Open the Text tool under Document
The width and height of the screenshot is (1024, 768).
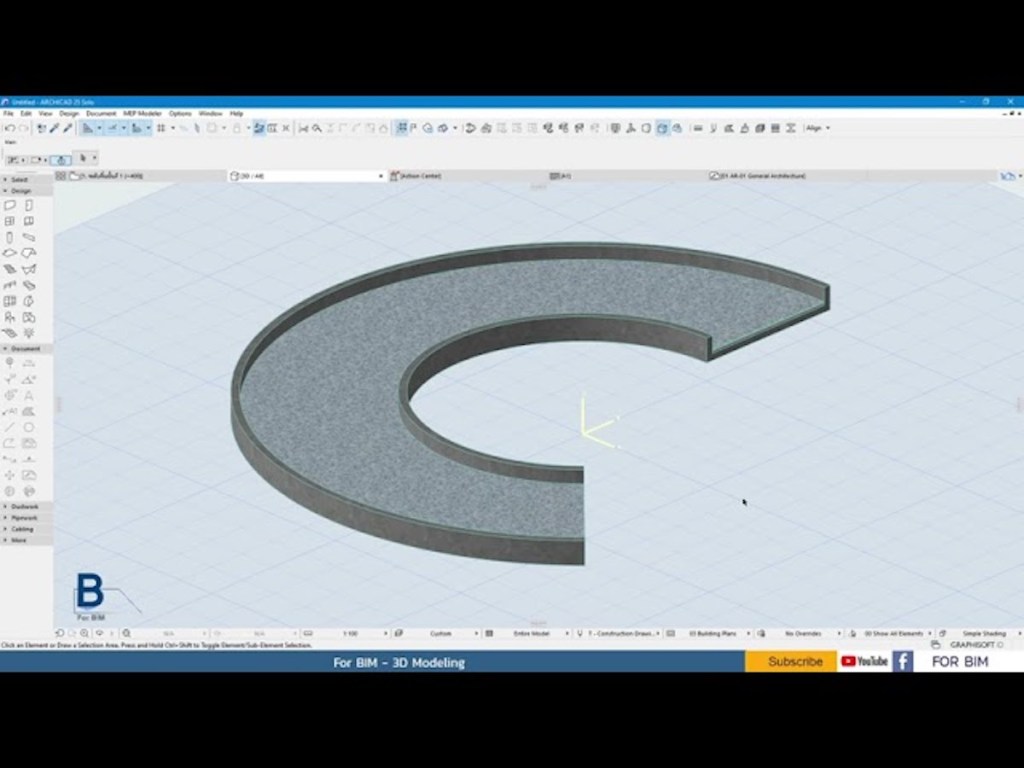click(x=27, y=397)
